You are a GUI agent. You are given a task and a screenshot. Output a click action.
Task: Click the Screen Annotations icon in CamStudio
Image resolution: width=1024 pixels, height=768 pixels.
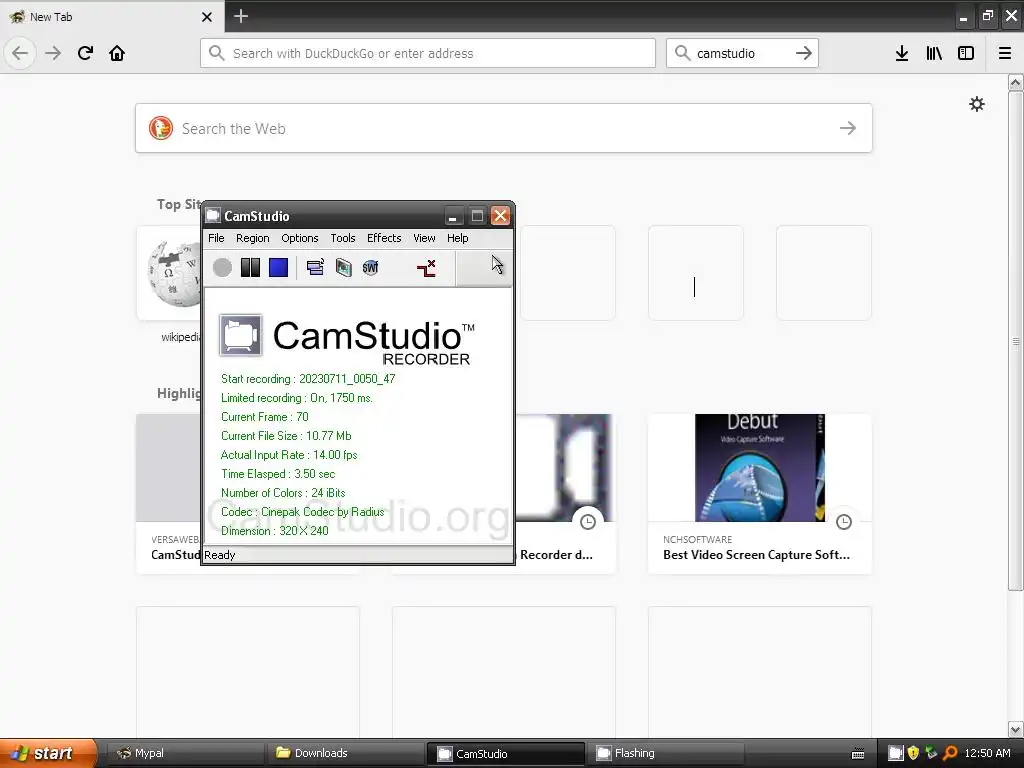coord(344,267)
